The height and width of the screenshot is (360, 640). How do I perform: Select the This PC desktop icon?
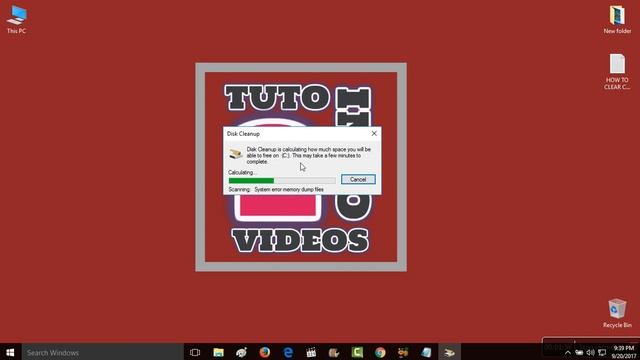click(x=17, y=20)
